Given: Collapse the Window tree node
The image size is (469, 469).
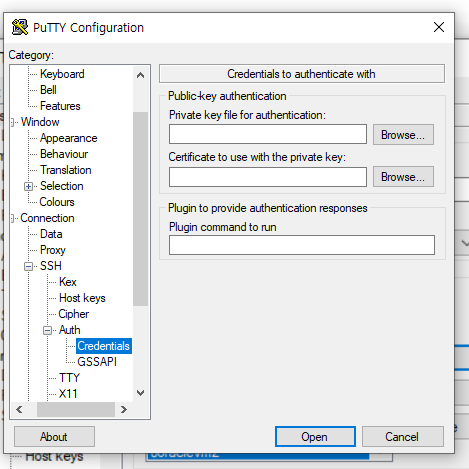Looking at the screenshot, I should click(13, 122).
